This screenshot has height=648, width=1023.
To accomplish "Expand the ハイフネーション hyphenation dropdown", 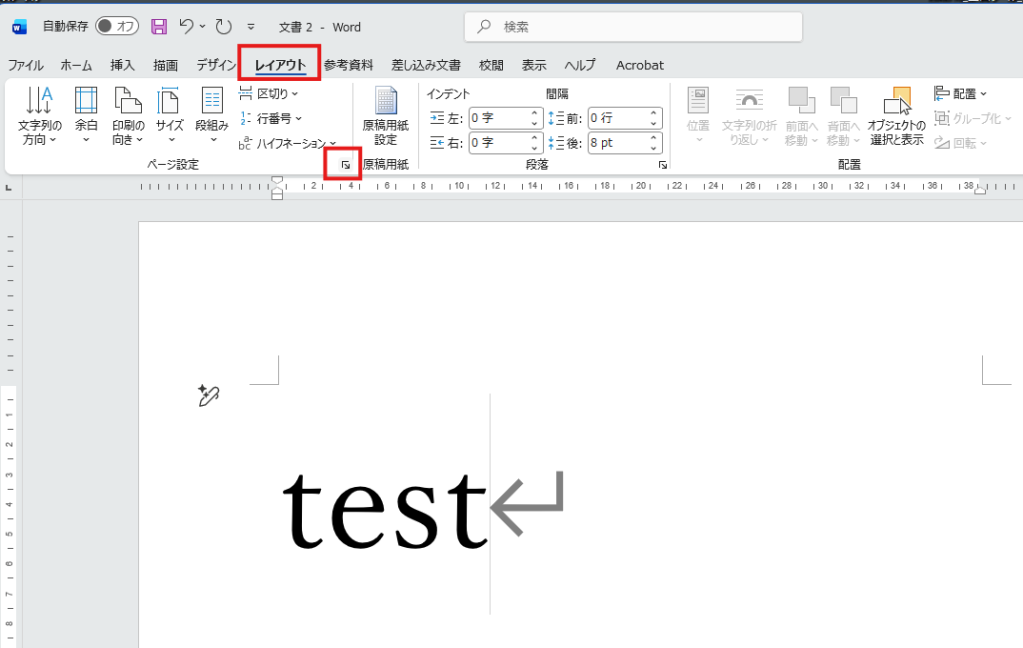I will tap(289, 144).
